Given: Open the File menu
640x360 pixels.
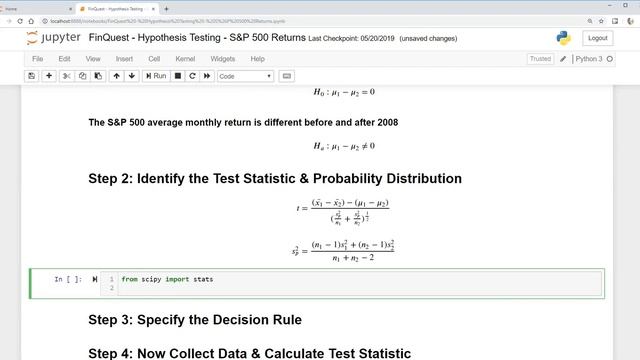Looking at the screenshot, I should click(38, 59).
